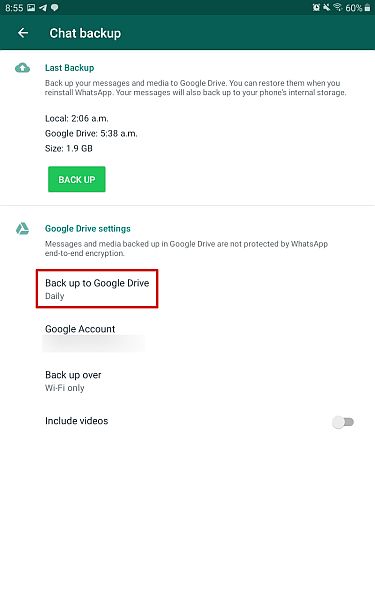Tap the Google Drive: 5:38 a.m. line
The image size is (375, 600).
click(x=91, y=133)
